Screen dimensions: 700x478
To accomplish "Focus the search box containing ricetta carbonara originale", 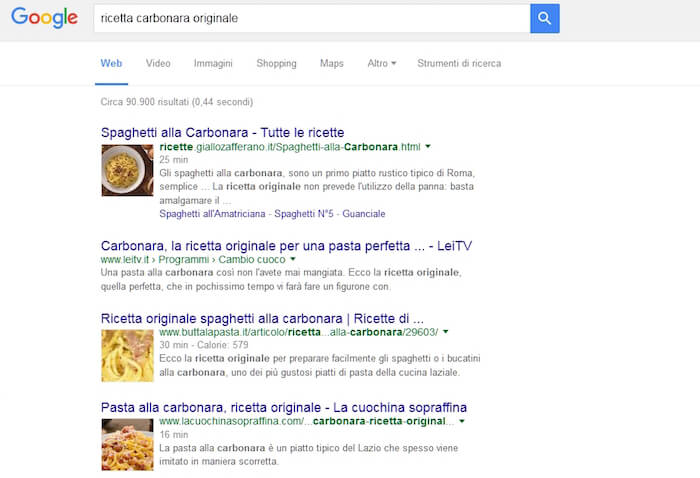I will (x=312, y=18).
